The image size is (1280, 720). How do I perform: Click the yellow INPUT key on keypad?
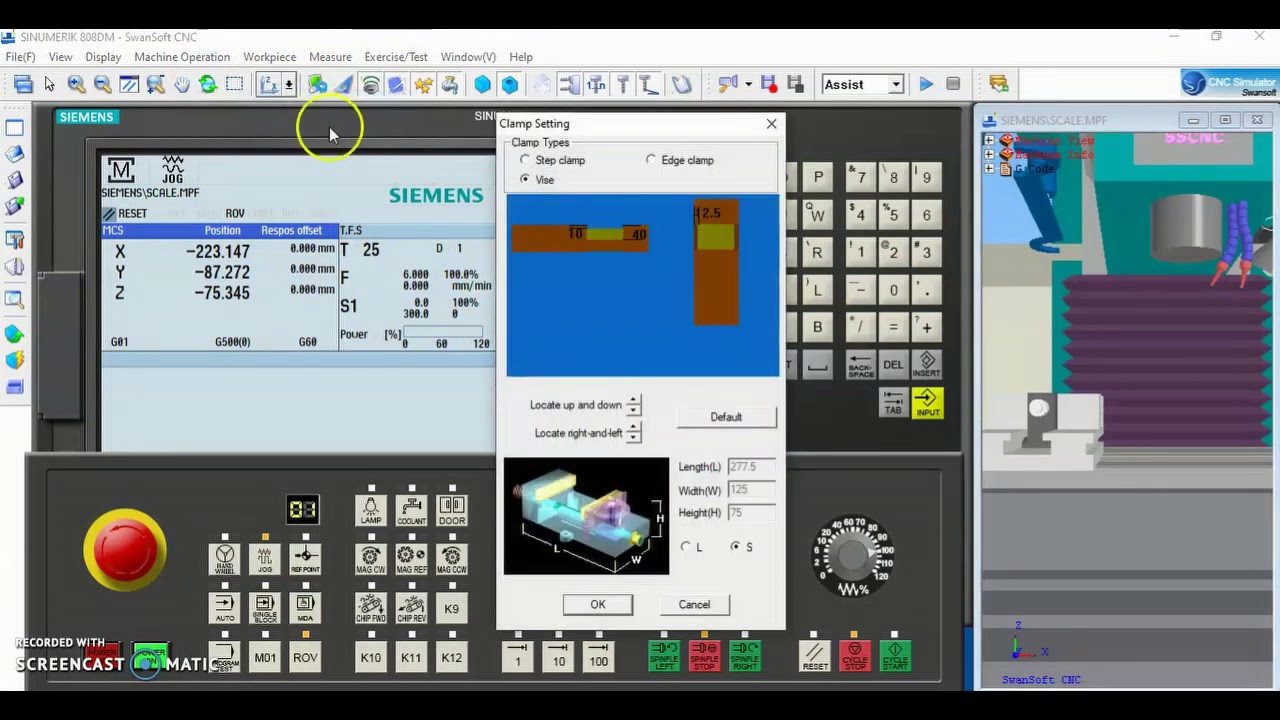927,403
